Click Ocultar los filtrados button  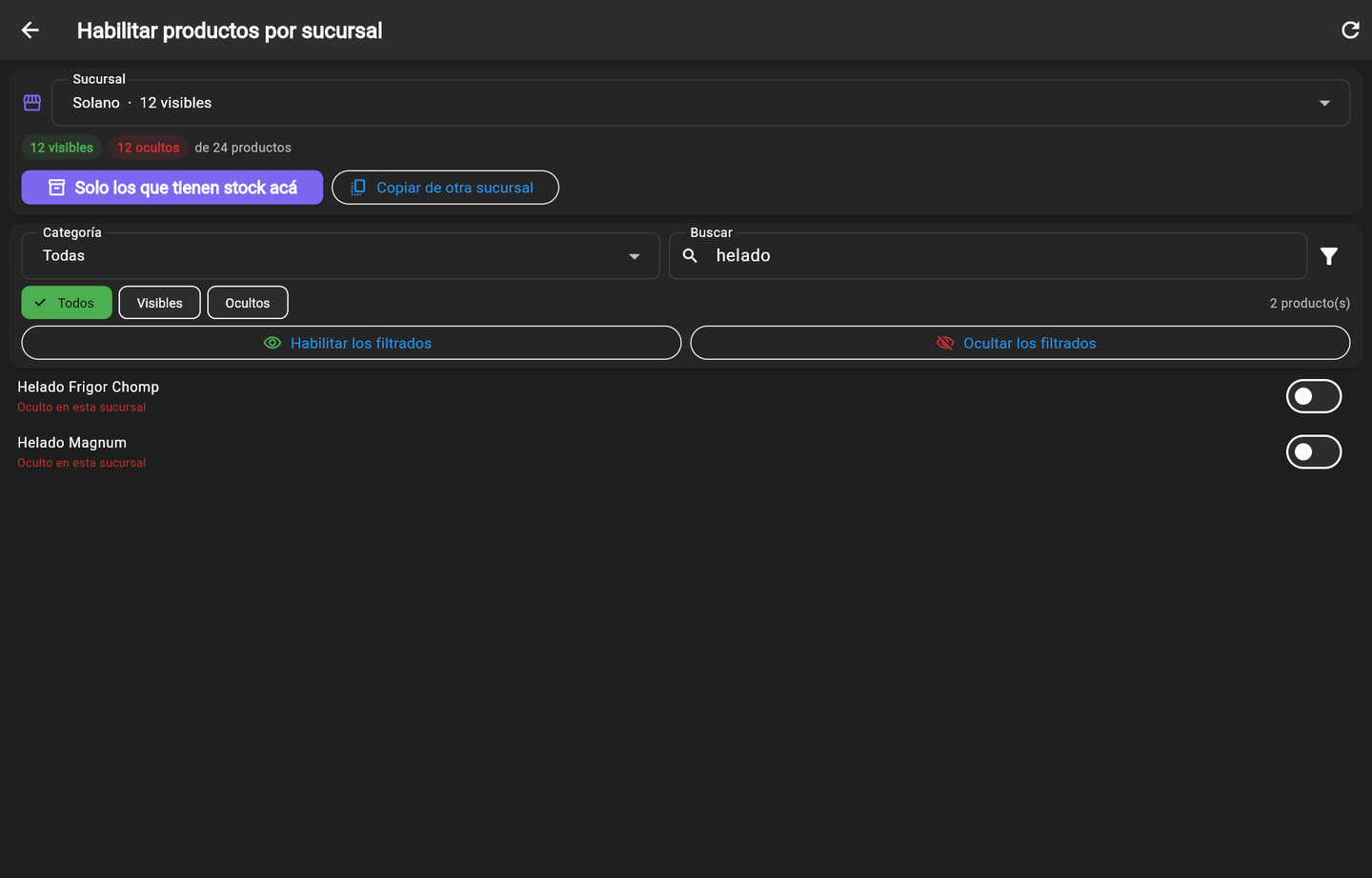click(1020, 343)
